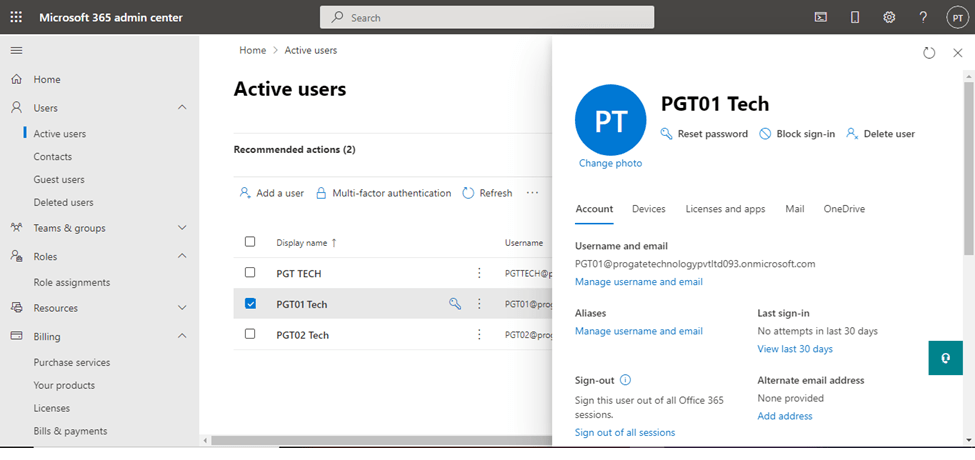Open the help question mark icon

click(x=923, y=17)
